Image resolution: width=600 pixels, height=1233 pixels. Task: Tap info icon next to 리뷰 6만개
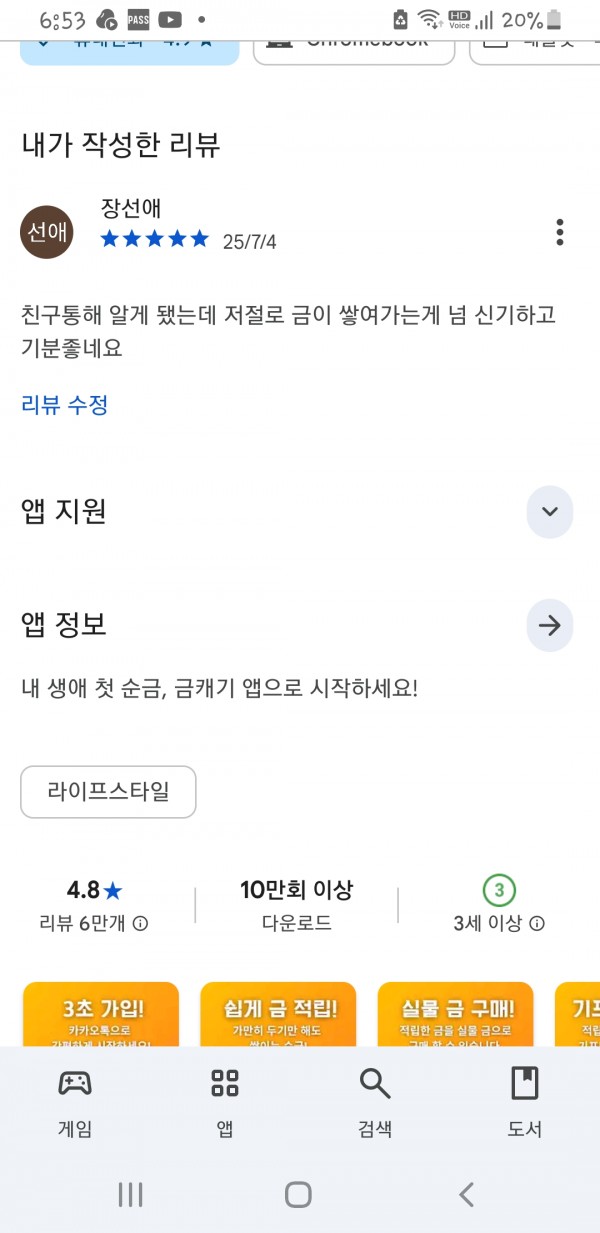coord(141,923)
